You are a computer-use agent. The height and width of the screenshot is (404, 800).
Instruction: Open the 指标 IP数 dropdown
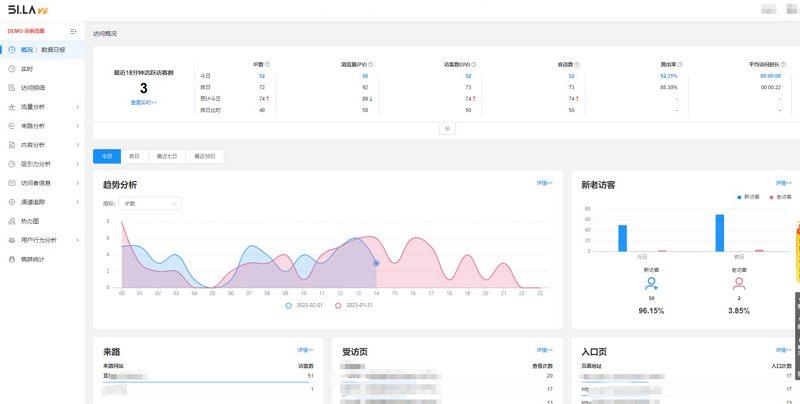[x=150, y=204]
